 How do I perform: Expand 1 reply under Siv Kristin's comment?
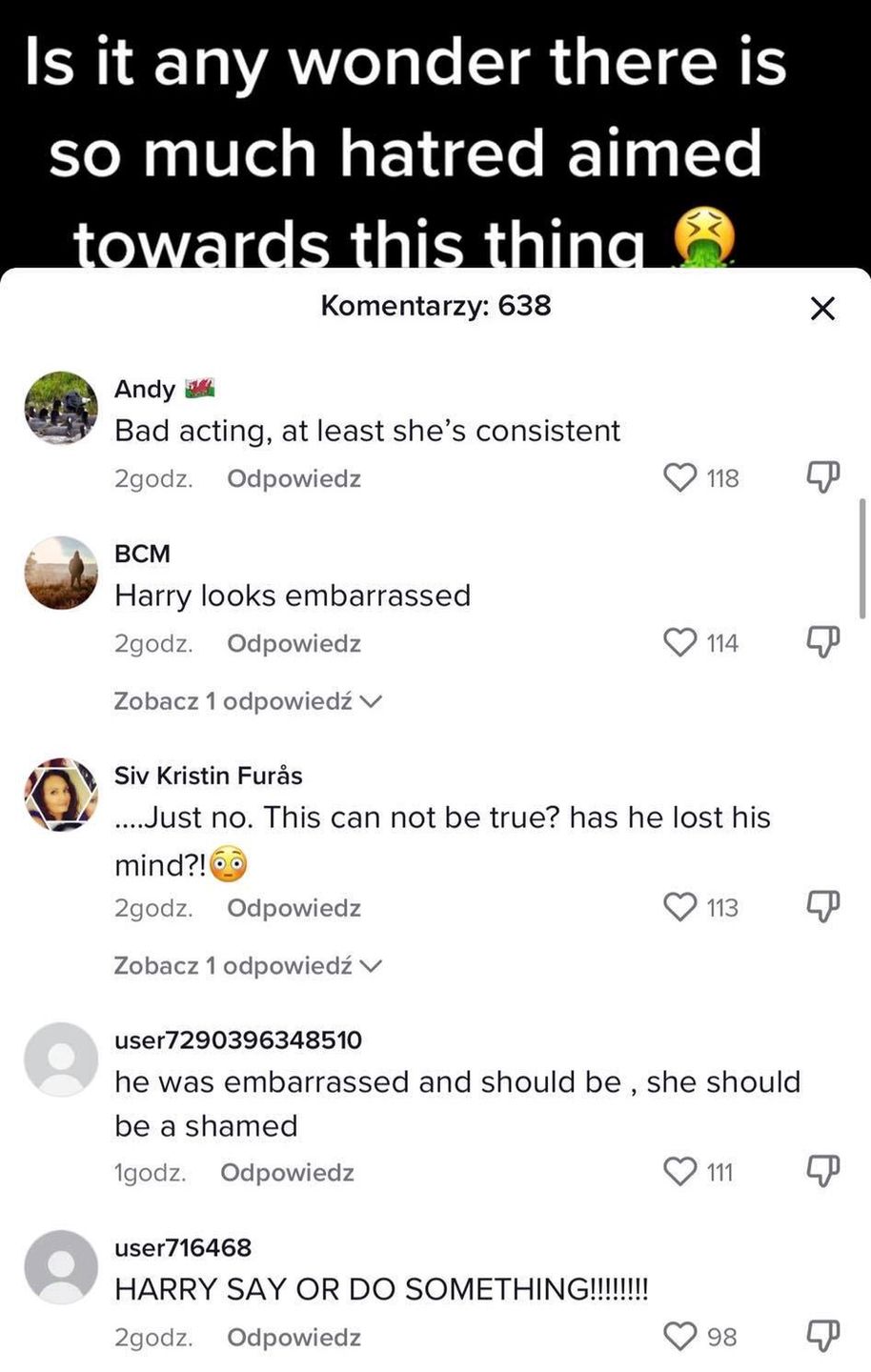click(x=248, y=965)
